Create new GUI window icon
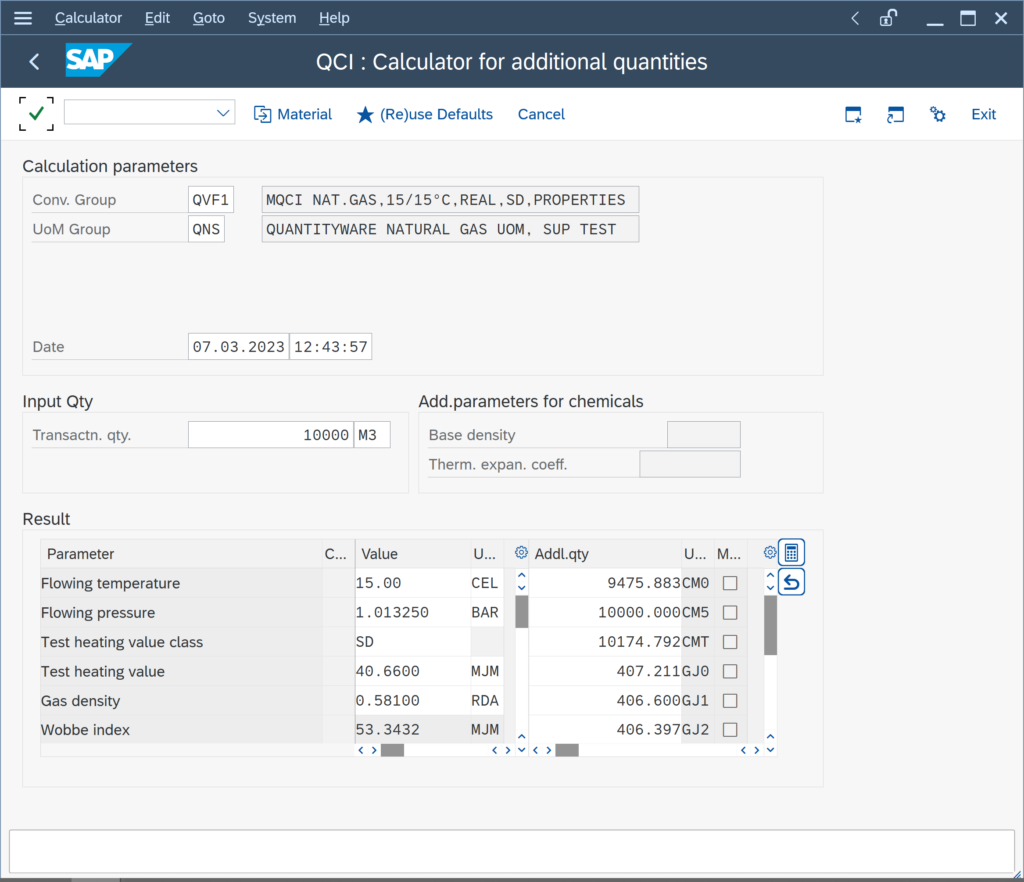 click(853, 114)
